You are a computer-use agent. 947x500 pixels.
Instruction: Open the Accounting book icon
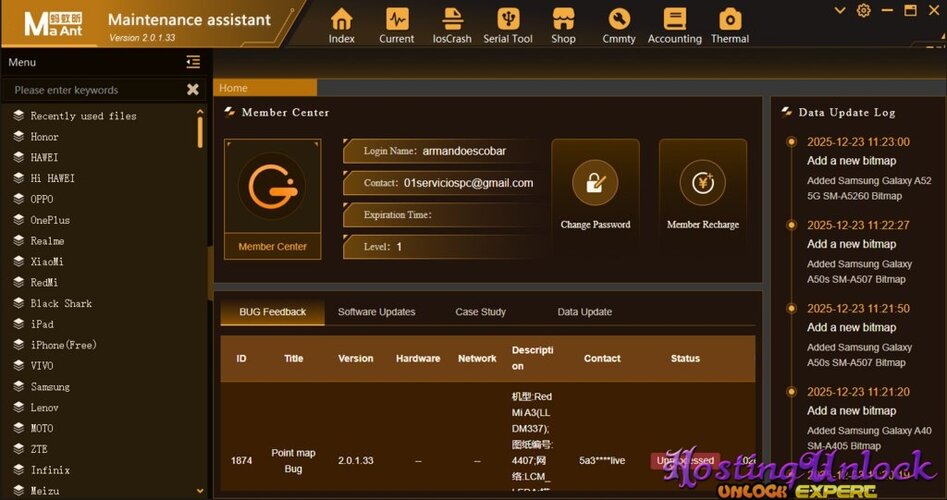(x=675, y=26)
